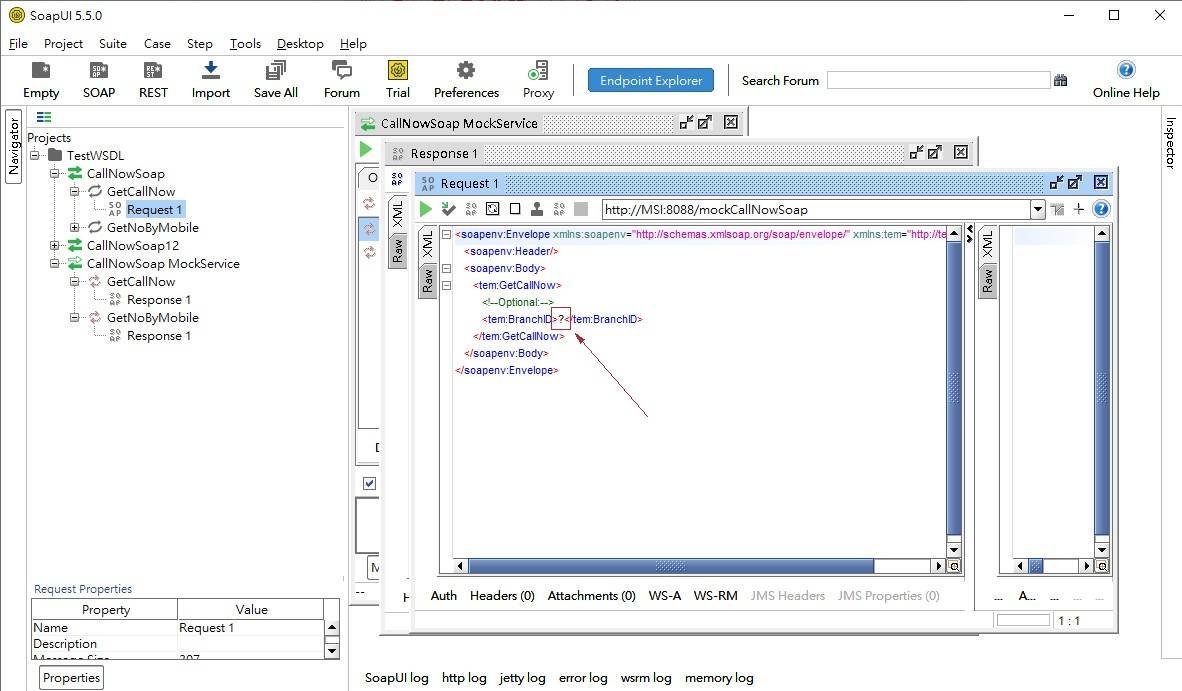Screen dimensions: 1182x691
Task: Open the error log tab
Action: (583, 677)
